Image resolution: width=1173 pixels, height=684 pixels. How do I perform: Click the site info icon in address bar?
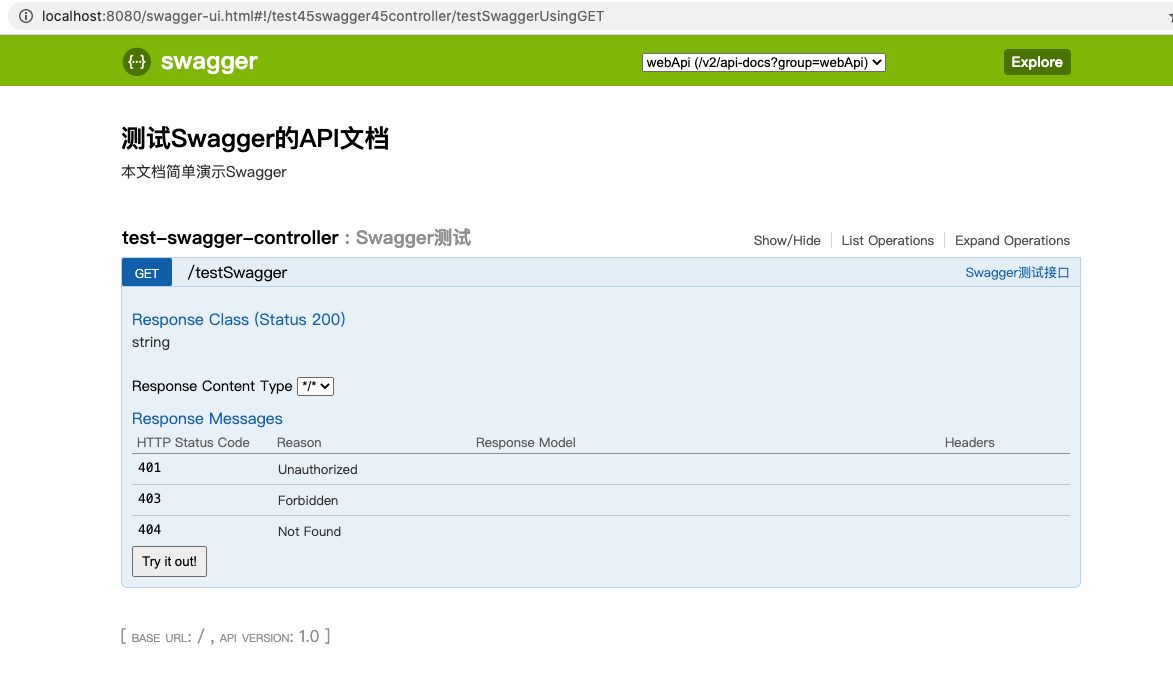point(25,16)
